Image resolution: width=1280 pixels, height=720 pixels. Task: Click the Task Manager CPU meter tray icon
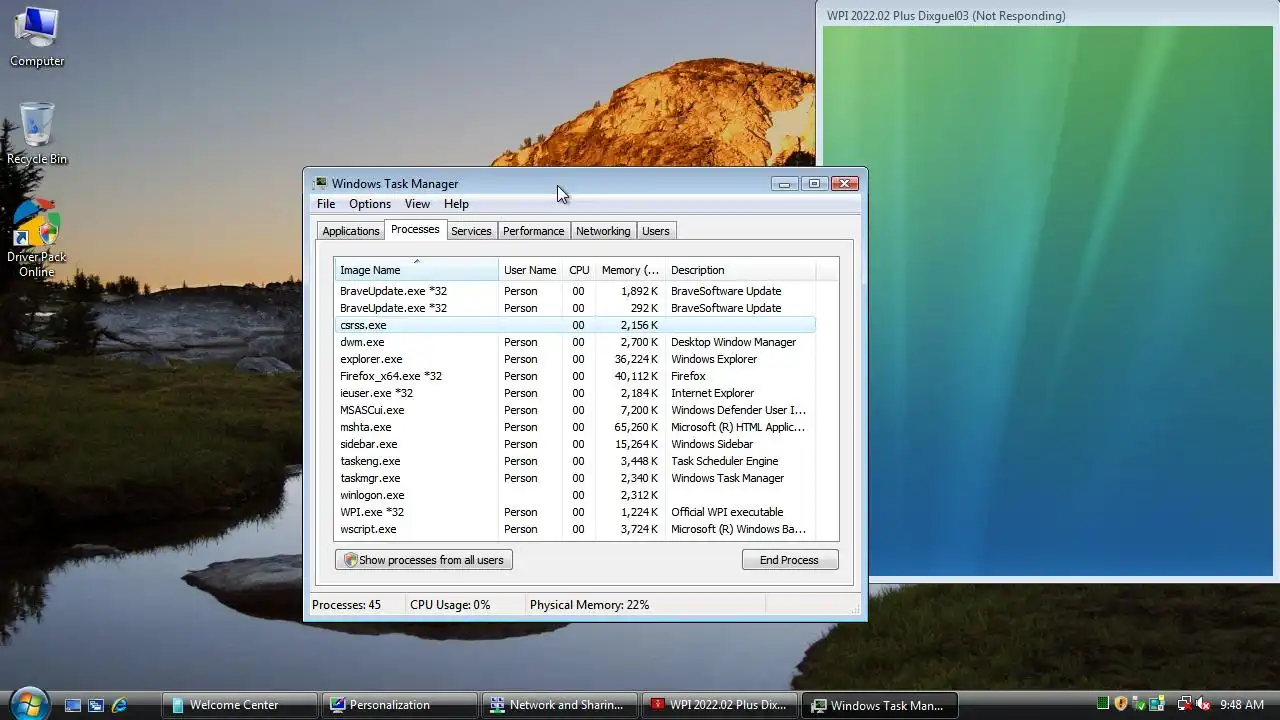tap(1103, 704)
